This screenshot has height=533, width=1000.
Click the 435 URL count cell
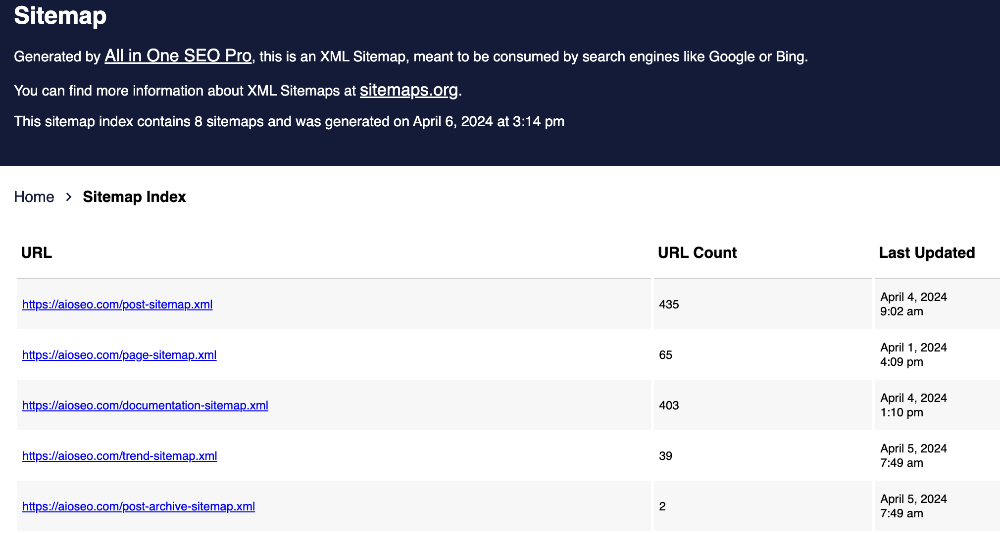click(x=669, y=304)
